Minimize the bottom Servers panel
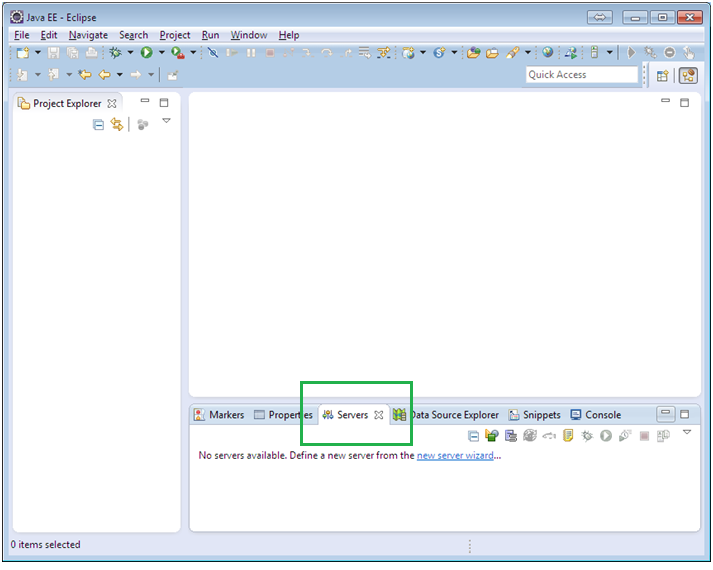The image size is (713, 570). point(665,414)
